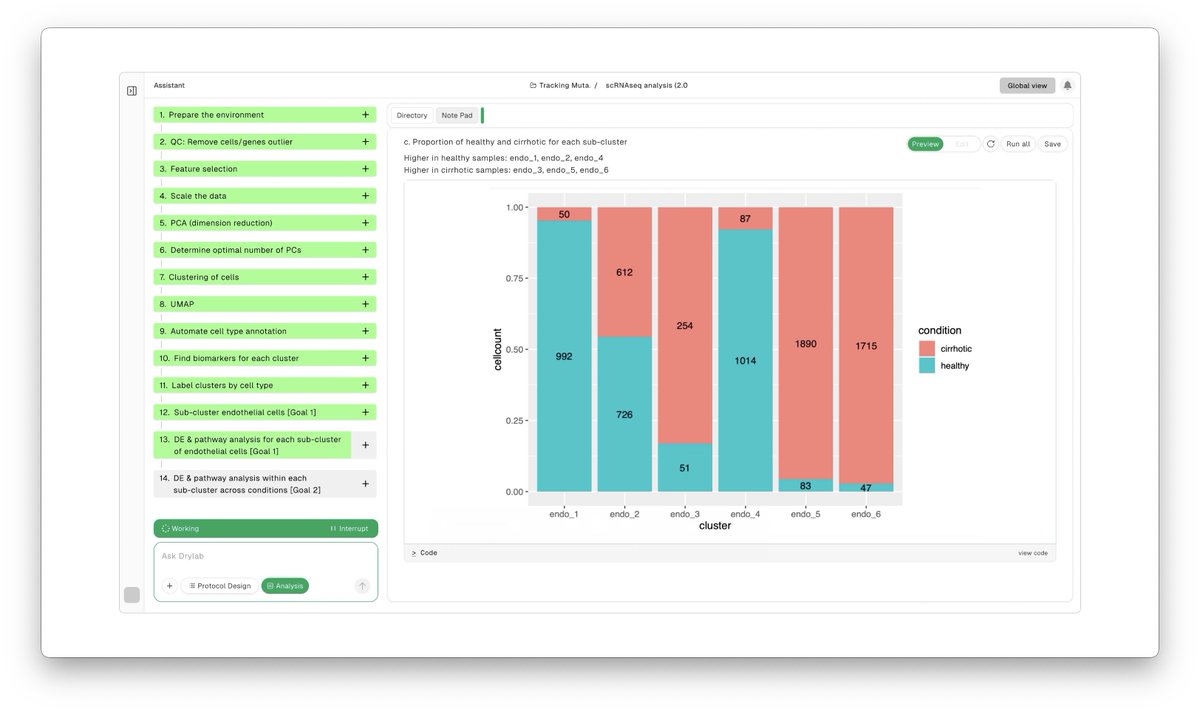Save the notebook
1200x712 pixels.
[x=1052, y=144]
